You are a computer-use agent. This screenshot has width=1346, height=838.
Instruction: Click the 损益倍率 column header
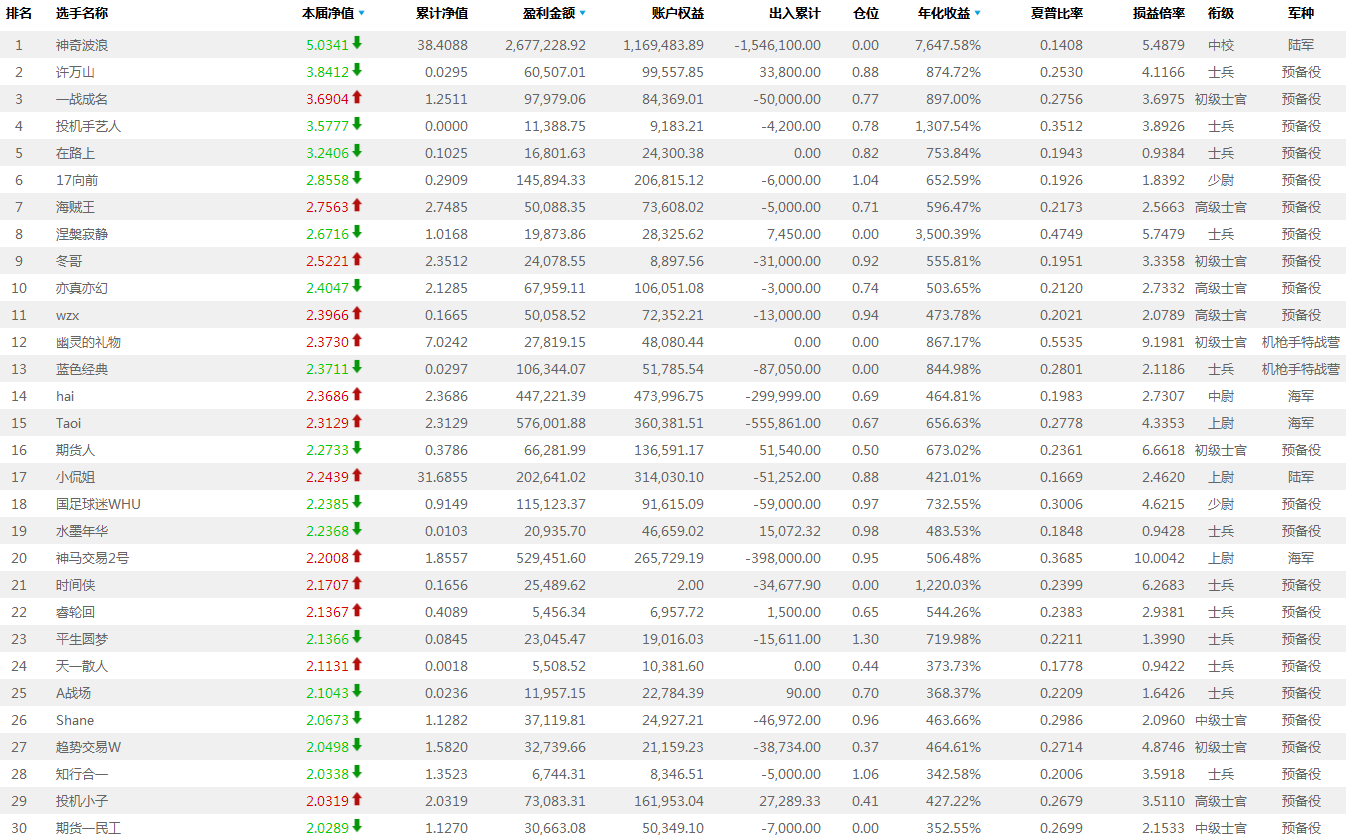point(1159,14)
